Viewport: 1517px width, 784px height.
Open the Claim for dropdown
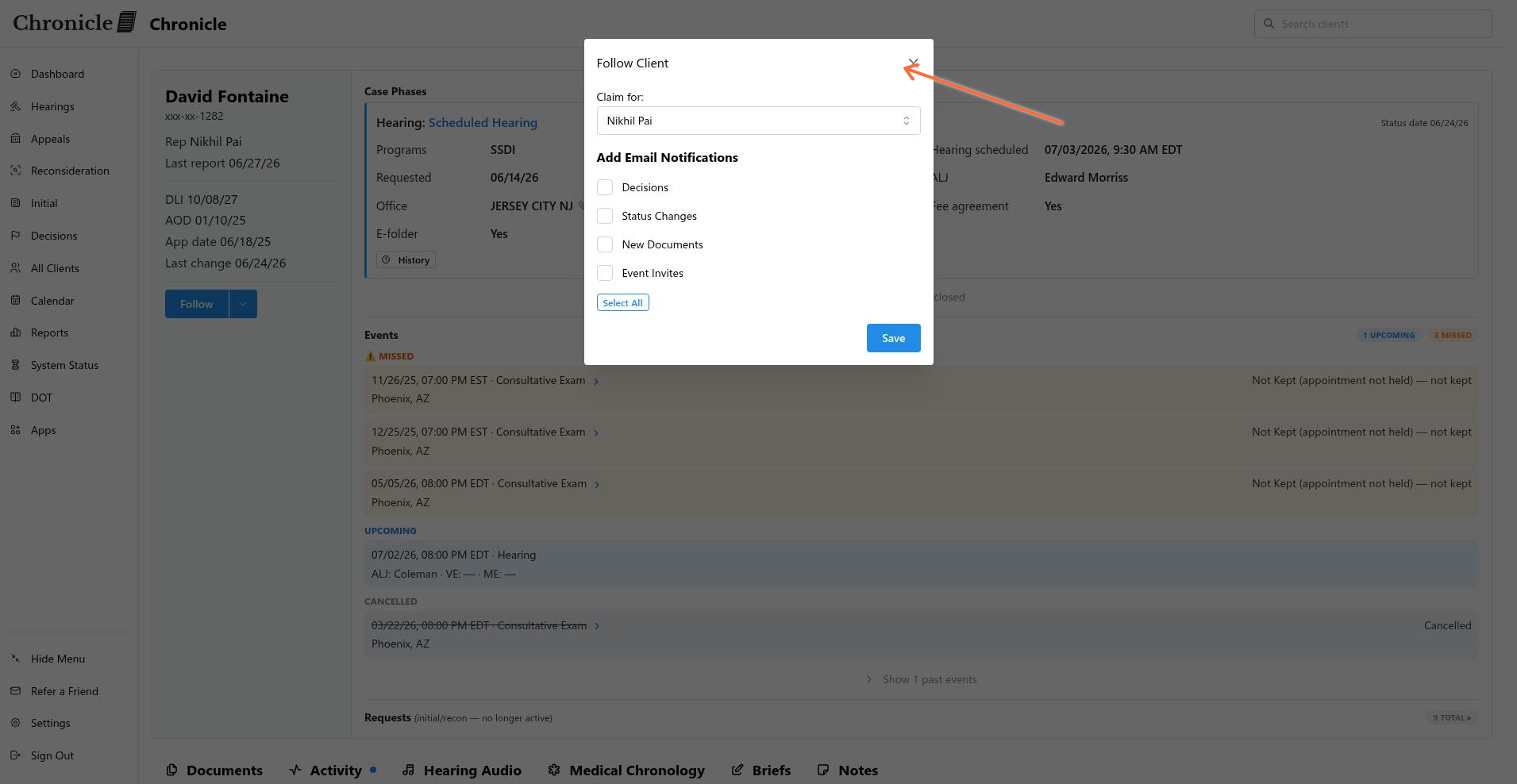(x=758, y=121)
